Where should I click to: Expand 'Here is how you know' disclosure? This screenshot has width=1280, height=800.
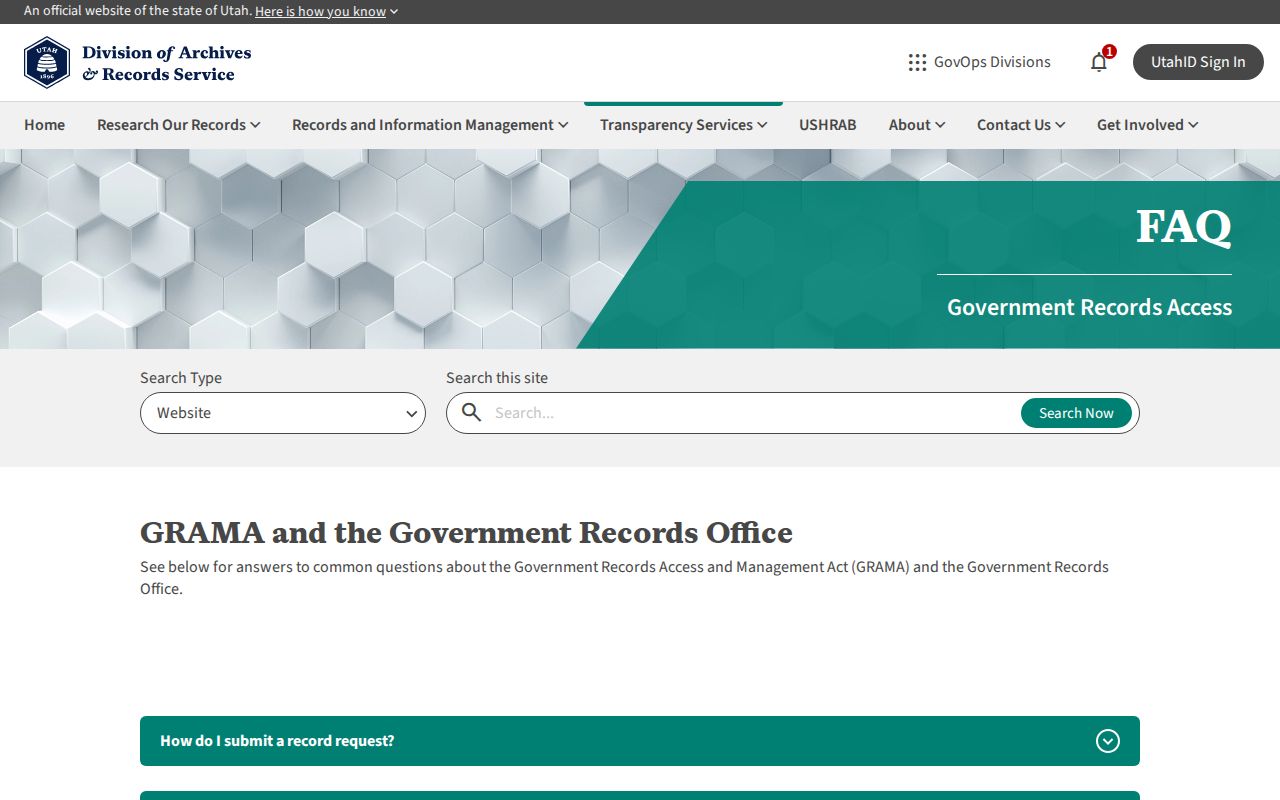click(326, 11)
